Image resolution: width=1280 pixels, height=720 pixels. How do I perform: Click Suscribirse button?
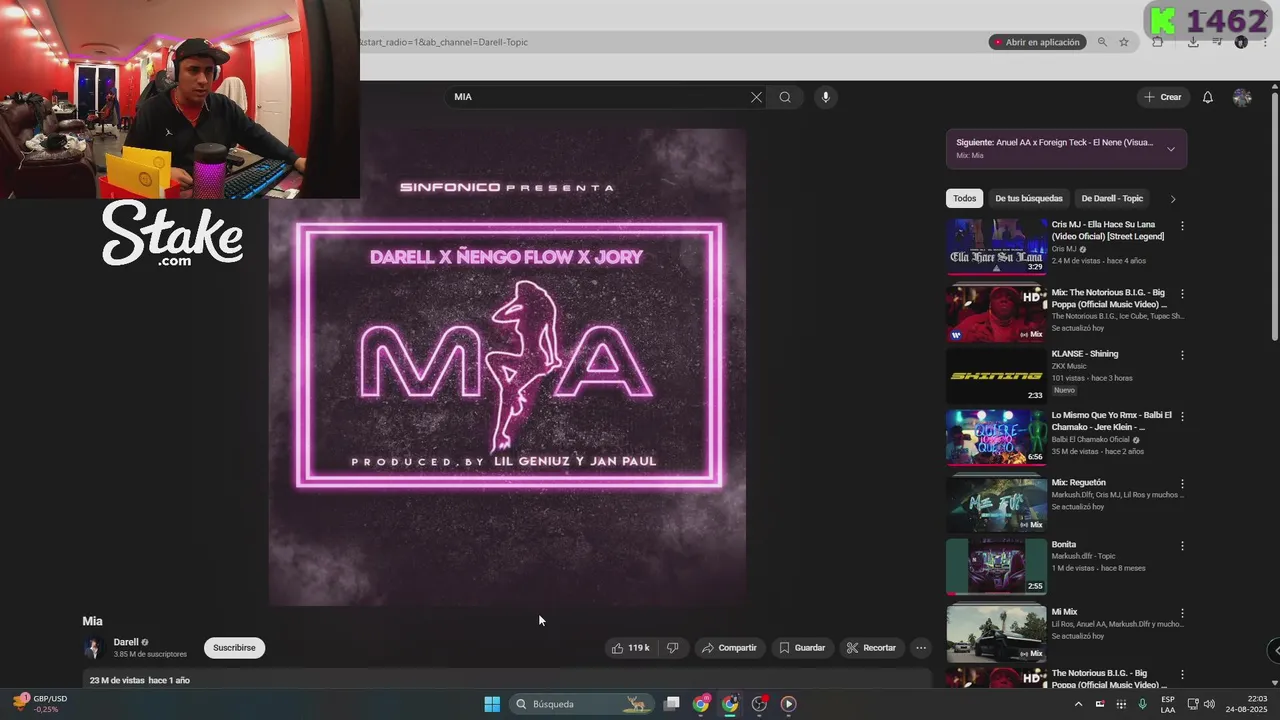point(234,648)
